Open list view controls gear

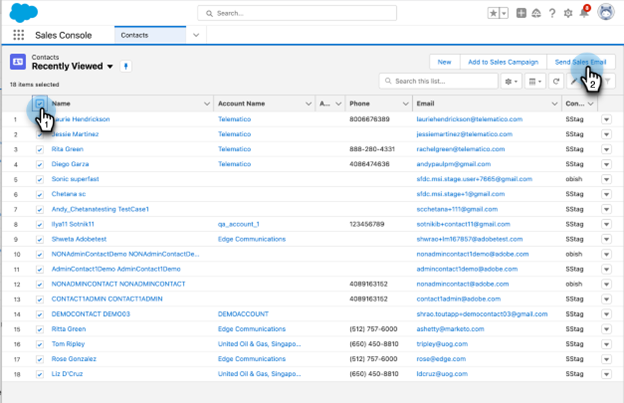[511, 82]
